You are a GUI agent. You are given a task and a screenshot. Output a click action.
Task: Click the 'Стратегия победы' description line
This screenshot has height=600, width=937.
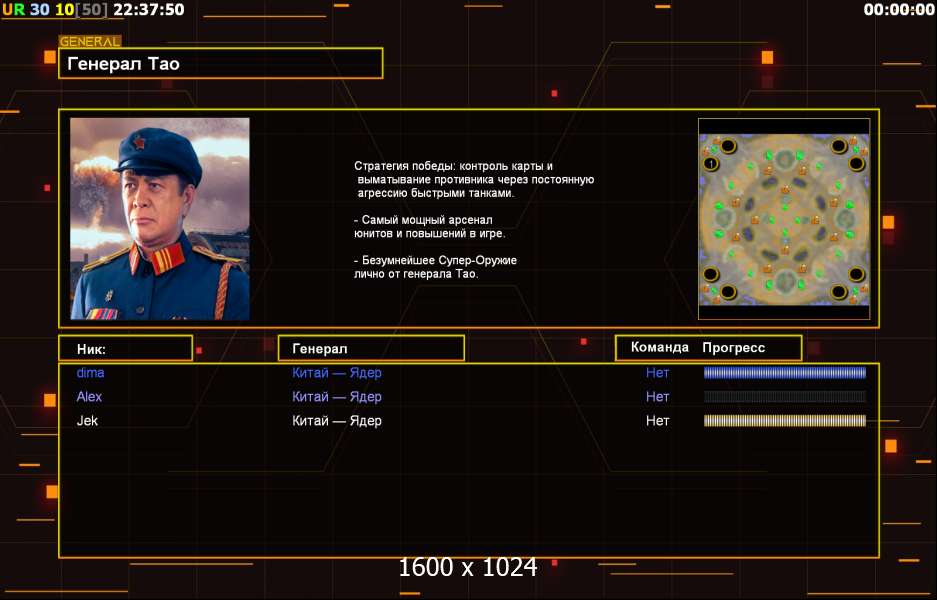coord(453,166)
